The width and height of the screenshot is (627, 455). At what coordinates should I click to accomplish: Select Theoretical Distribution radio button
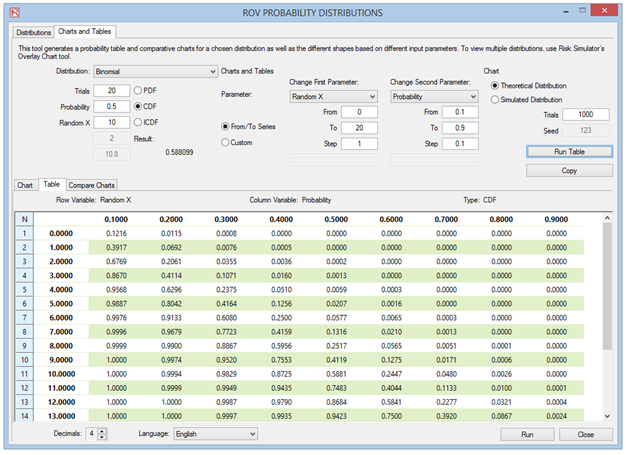[529, 86]
